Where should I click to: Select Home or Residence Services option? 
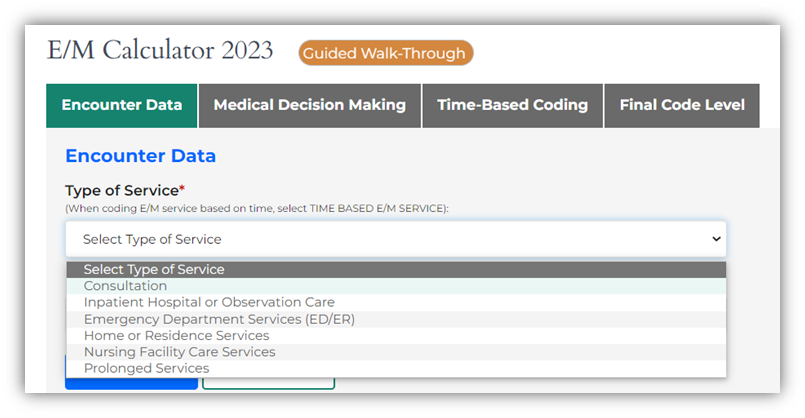coord(176,336)
